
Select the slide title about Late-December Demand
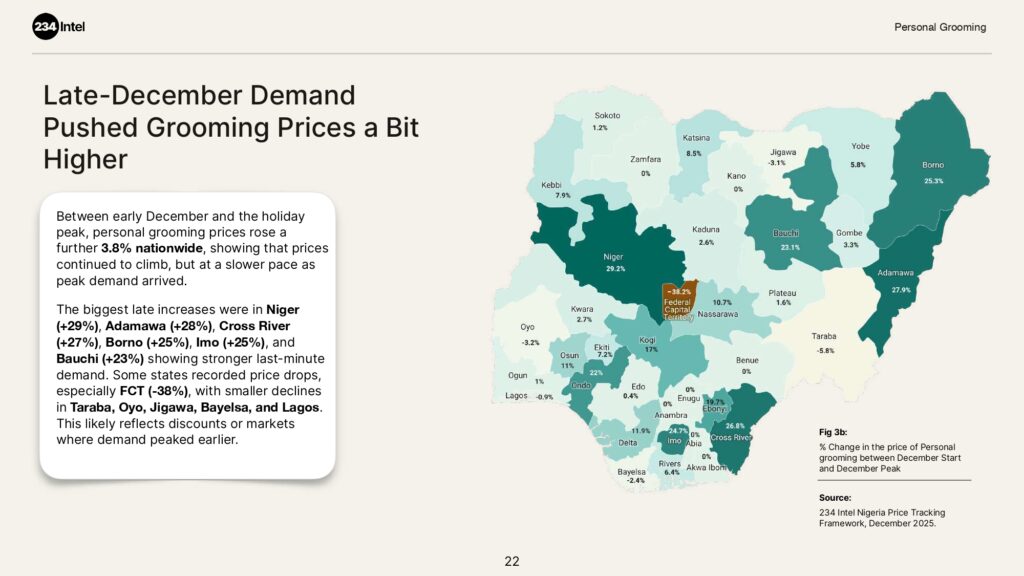[230, 127]
